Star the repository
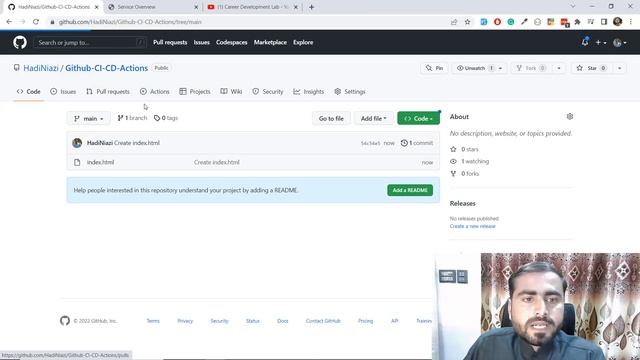 coord(591,68)
